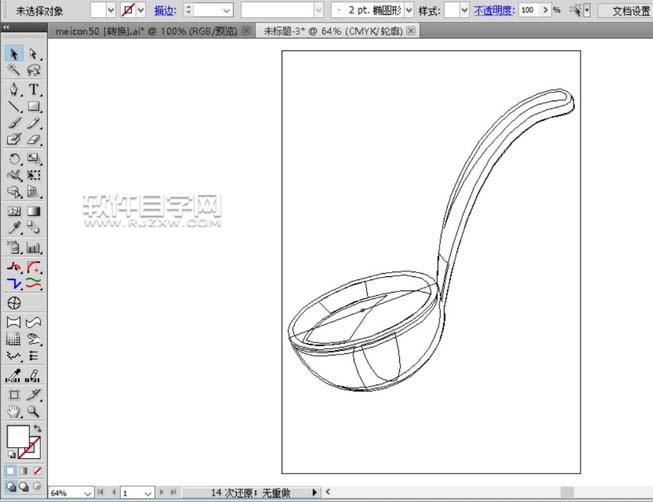The height and width of the screenshot is (502, 653).
Task: Choose the Eraser tool
Action: (x=34, y=141)
